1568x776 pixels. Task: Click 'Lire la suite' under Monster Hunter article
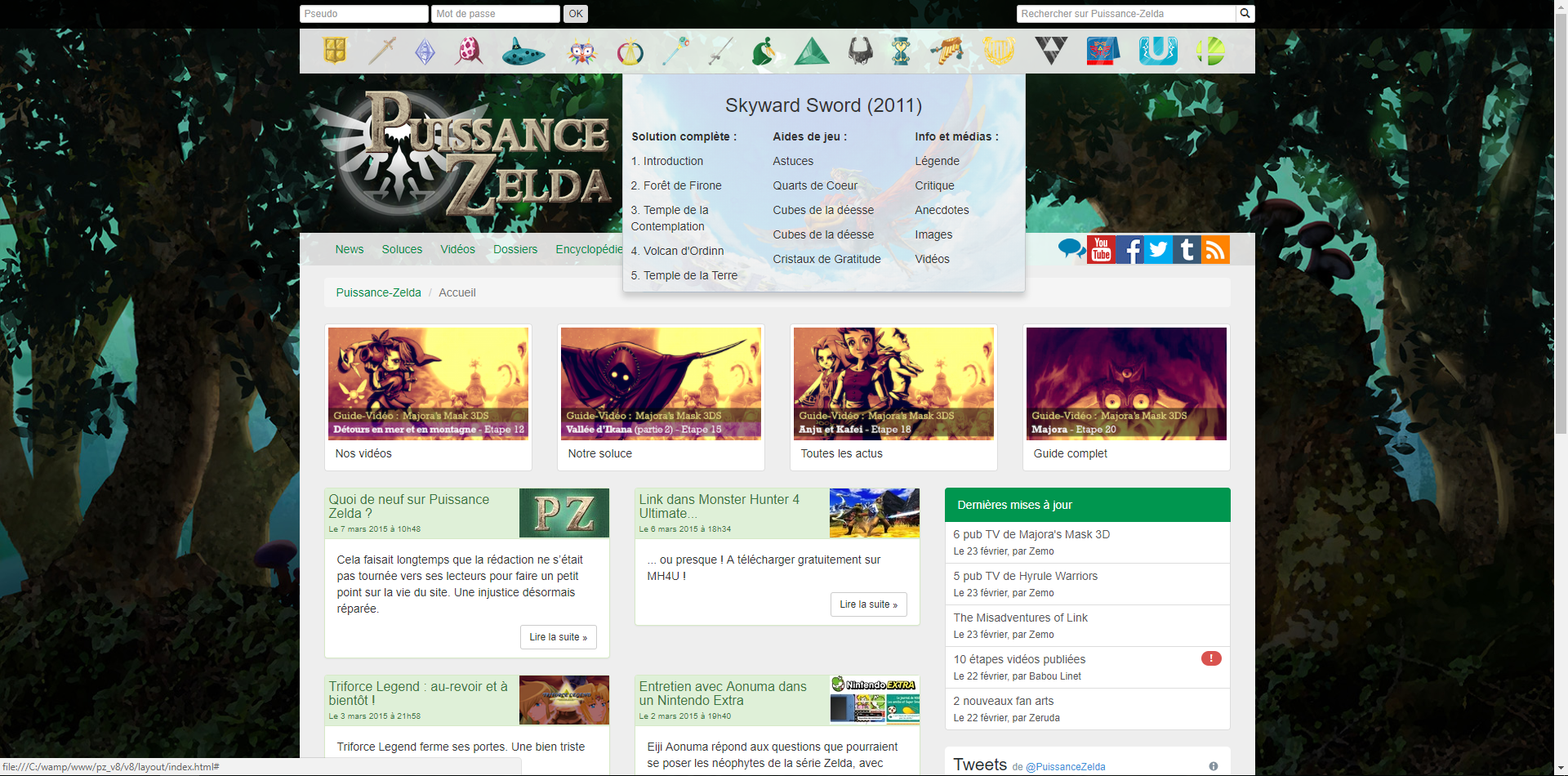(869, 604)
